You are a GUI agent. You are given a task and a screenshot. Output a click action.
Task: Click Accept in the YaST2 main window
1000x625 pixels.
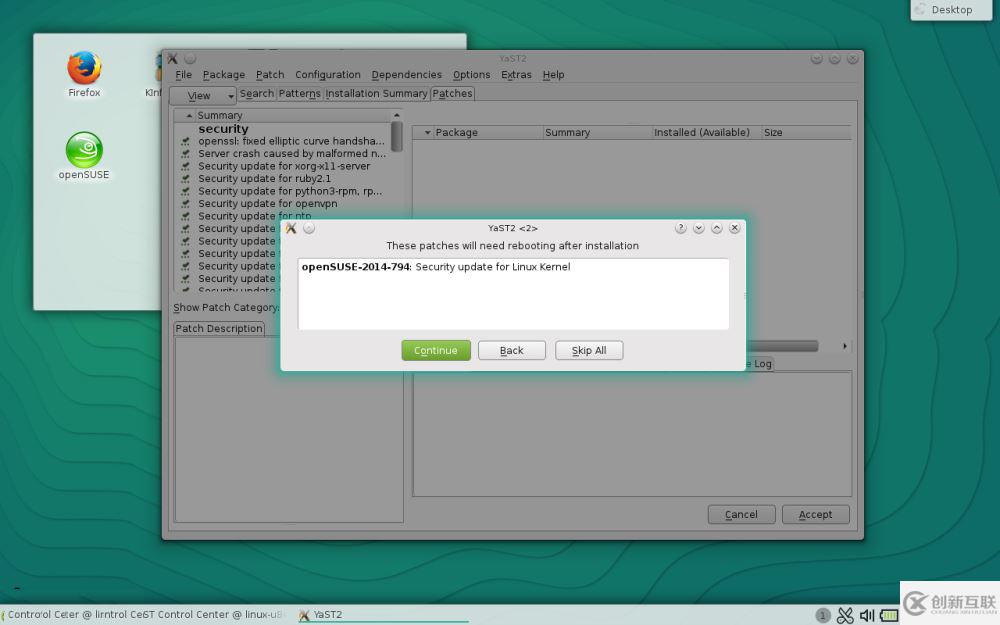coord(815,514)
